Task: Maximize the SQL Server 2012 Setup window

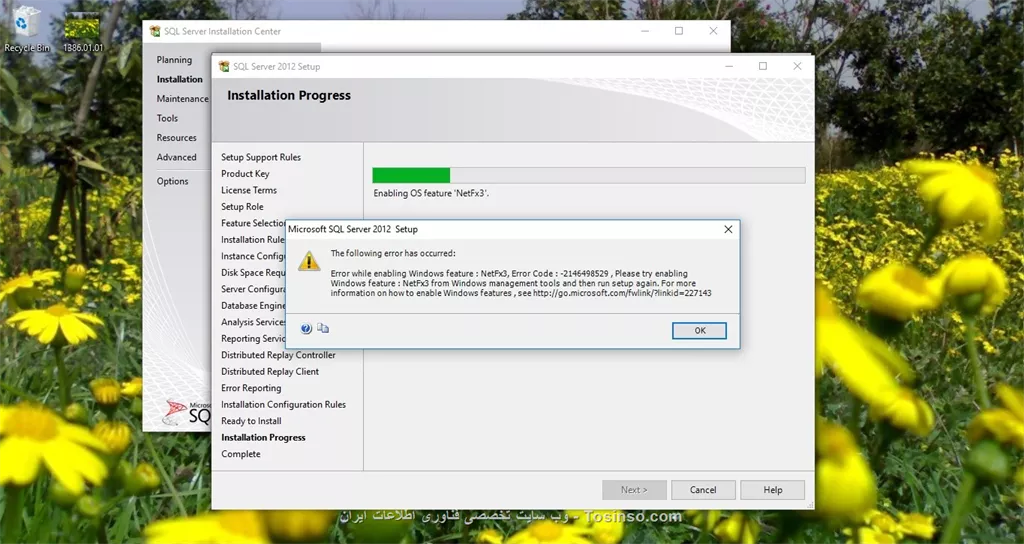Action: pos(763,66)
